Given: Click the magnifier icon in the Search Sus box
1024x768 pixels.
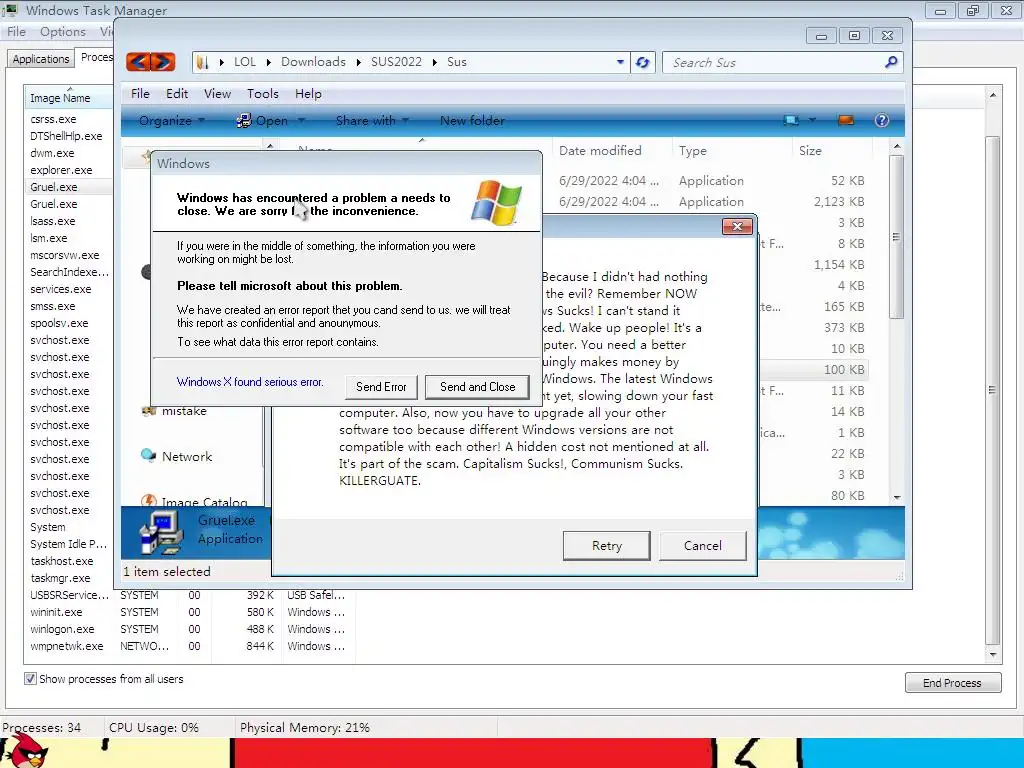Looking at the screenshot, I should pos(891,62).
